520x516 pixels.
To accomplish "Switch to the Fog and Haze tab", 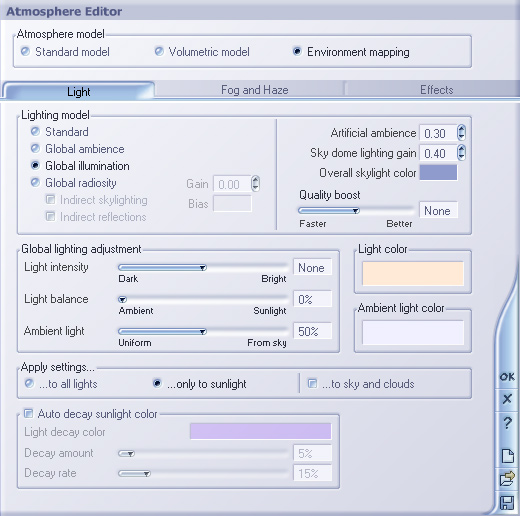I will [255, 90].
